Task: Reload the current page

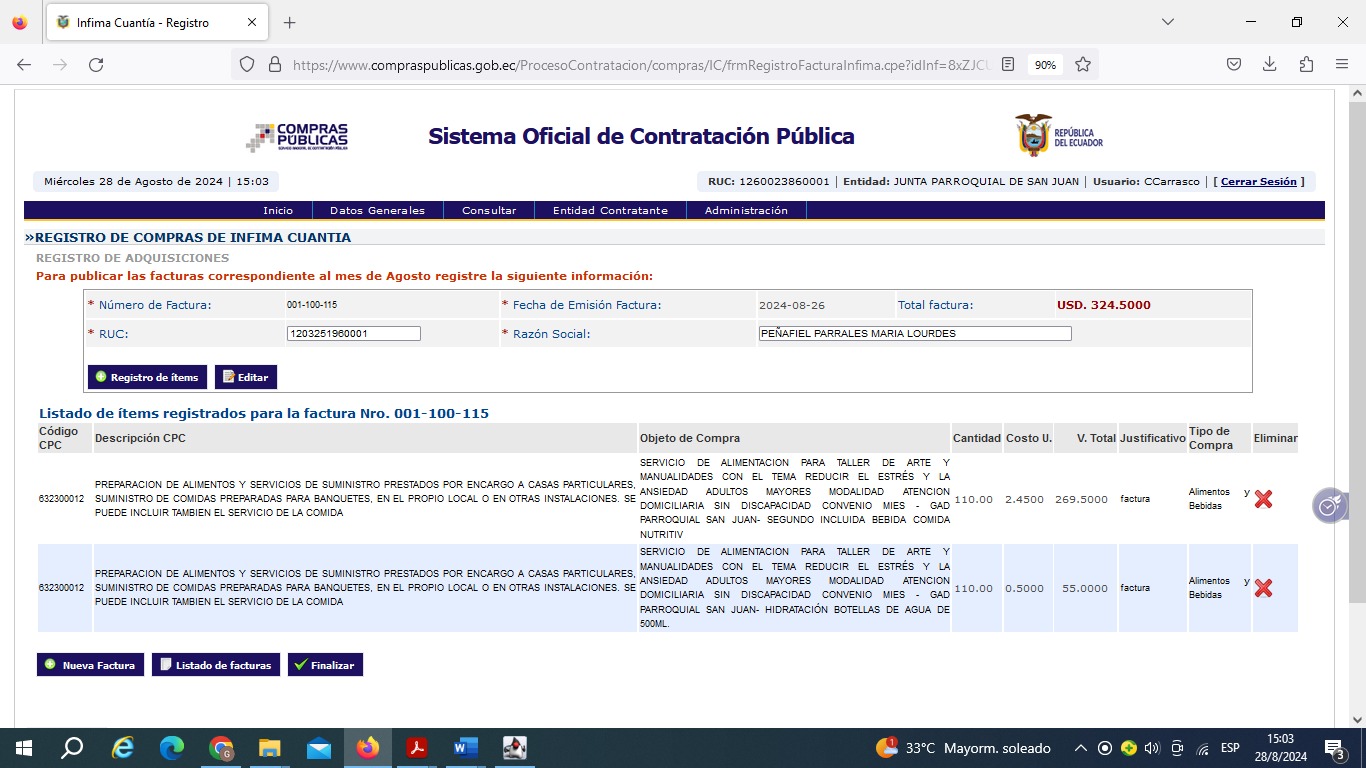Action: [96, 64]
